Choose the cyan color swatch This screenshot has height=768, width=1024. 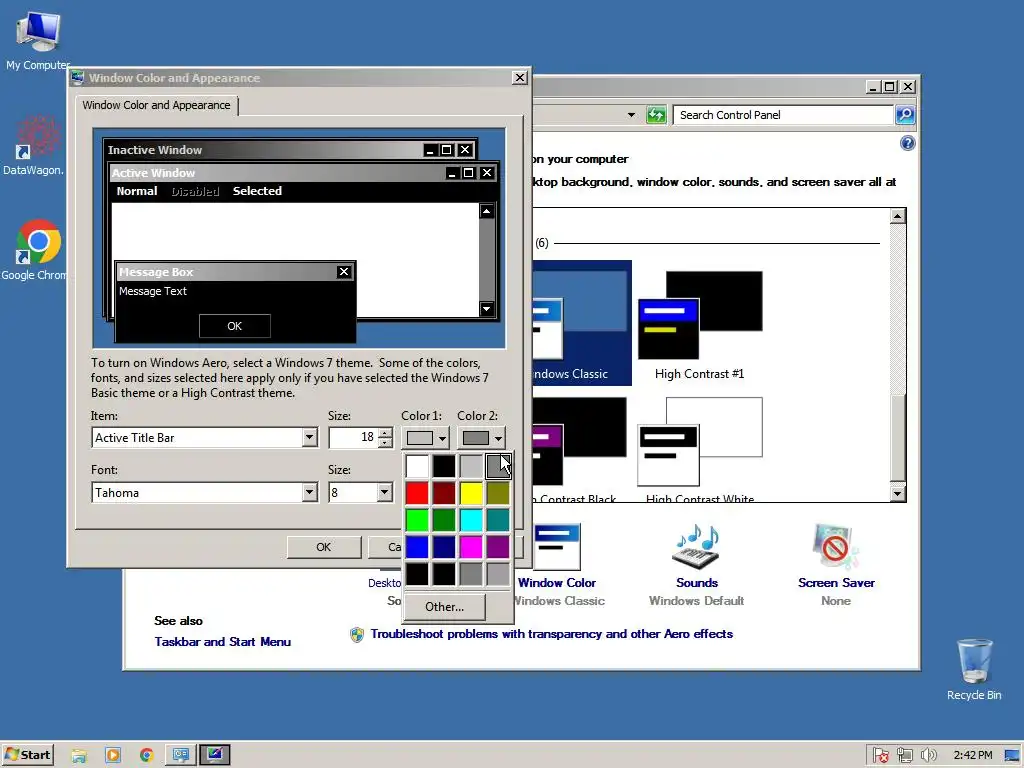tap(471, 520)
